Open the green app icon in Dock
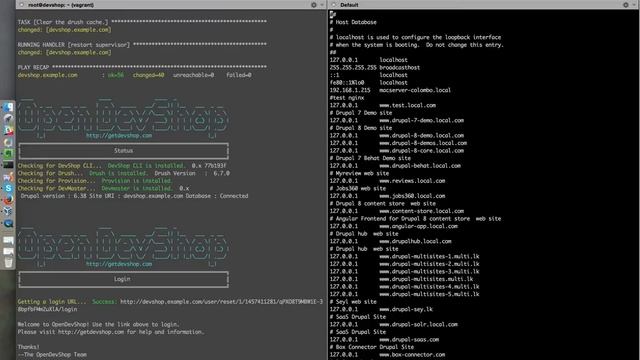Viewport: 640px width, 360px height. 8,154
